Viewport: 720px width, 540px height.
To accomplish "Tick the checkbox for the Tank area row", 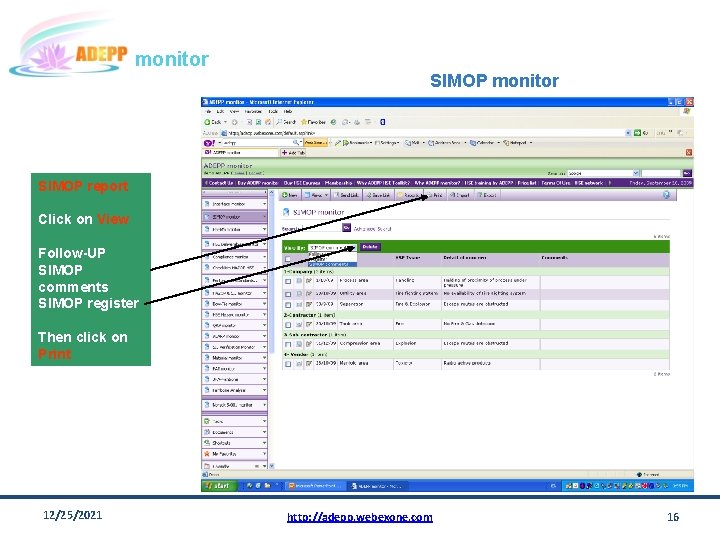I will pyautogui.click(x=288, y=325).
